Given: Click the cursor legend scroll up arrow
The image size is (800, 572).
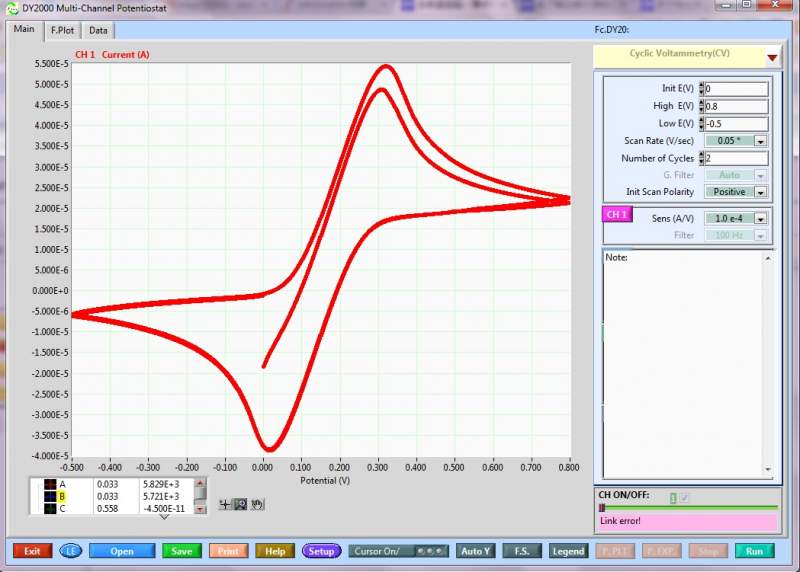Looking at the screenshot, I should point(201,483).
